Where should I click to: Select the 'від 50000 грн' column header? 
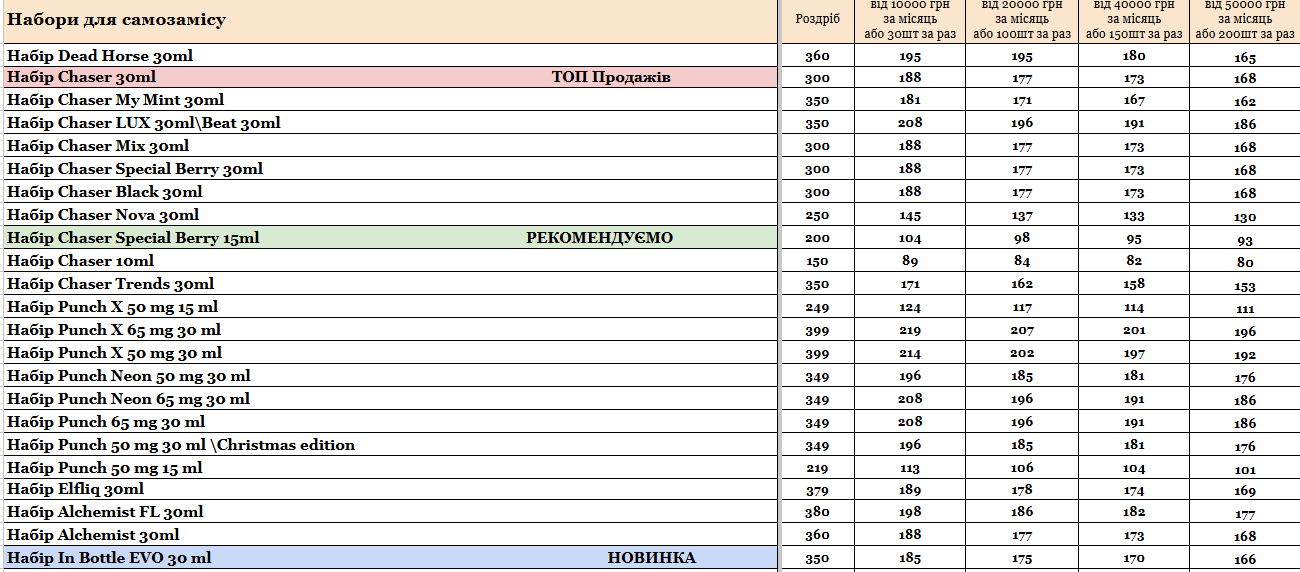coord(1245,21)
